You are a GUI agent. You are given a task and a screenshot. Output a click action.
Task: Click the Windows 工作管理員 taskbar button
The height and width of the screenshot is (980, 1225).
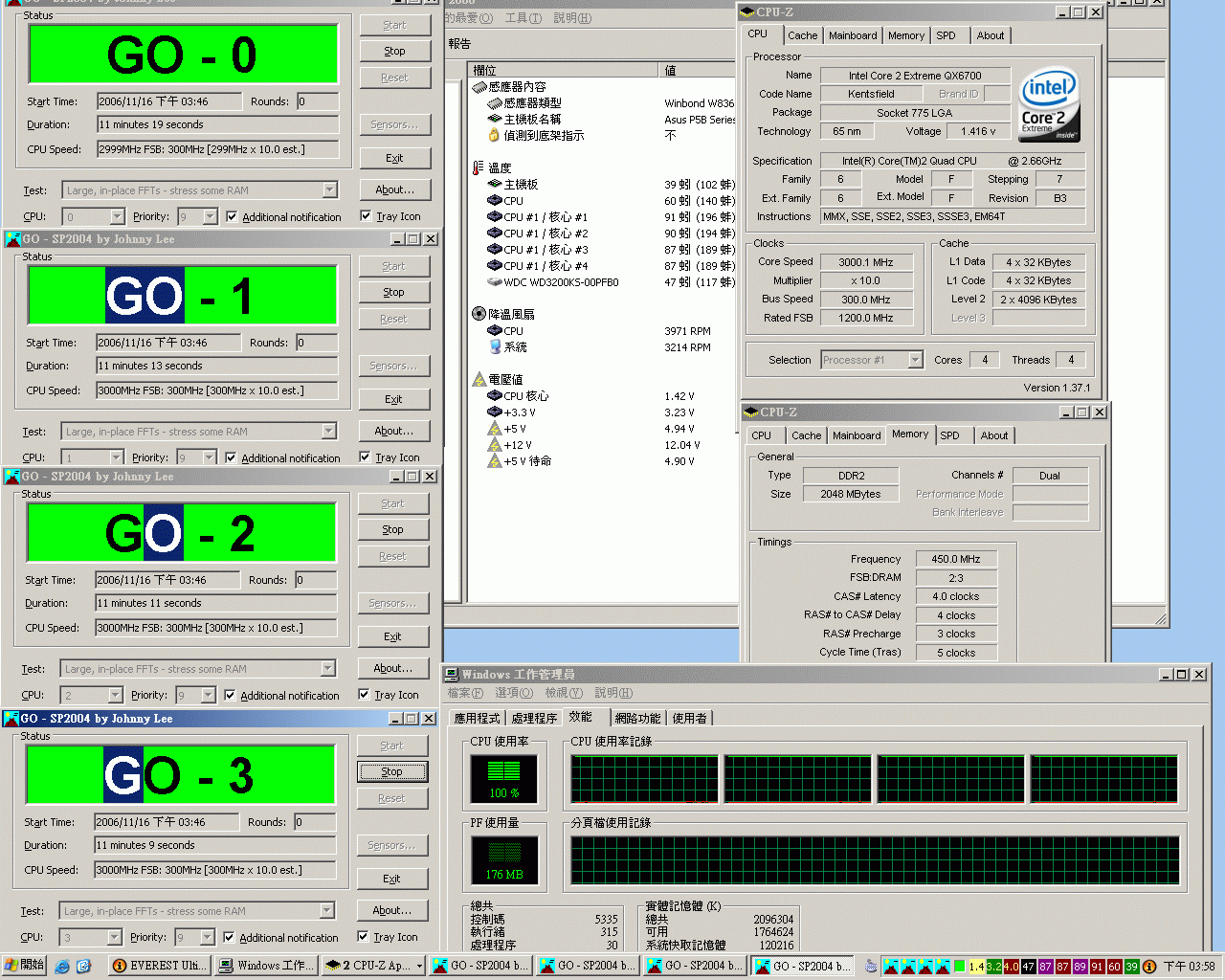tap(266, 966)
